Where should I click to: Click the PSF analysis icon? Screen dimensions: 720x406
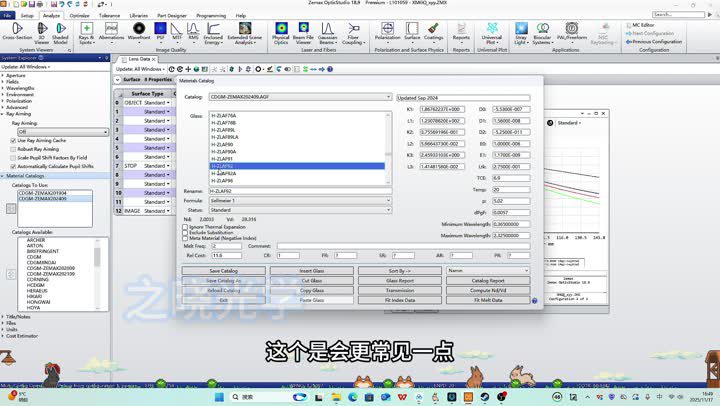tap(160, 33)
